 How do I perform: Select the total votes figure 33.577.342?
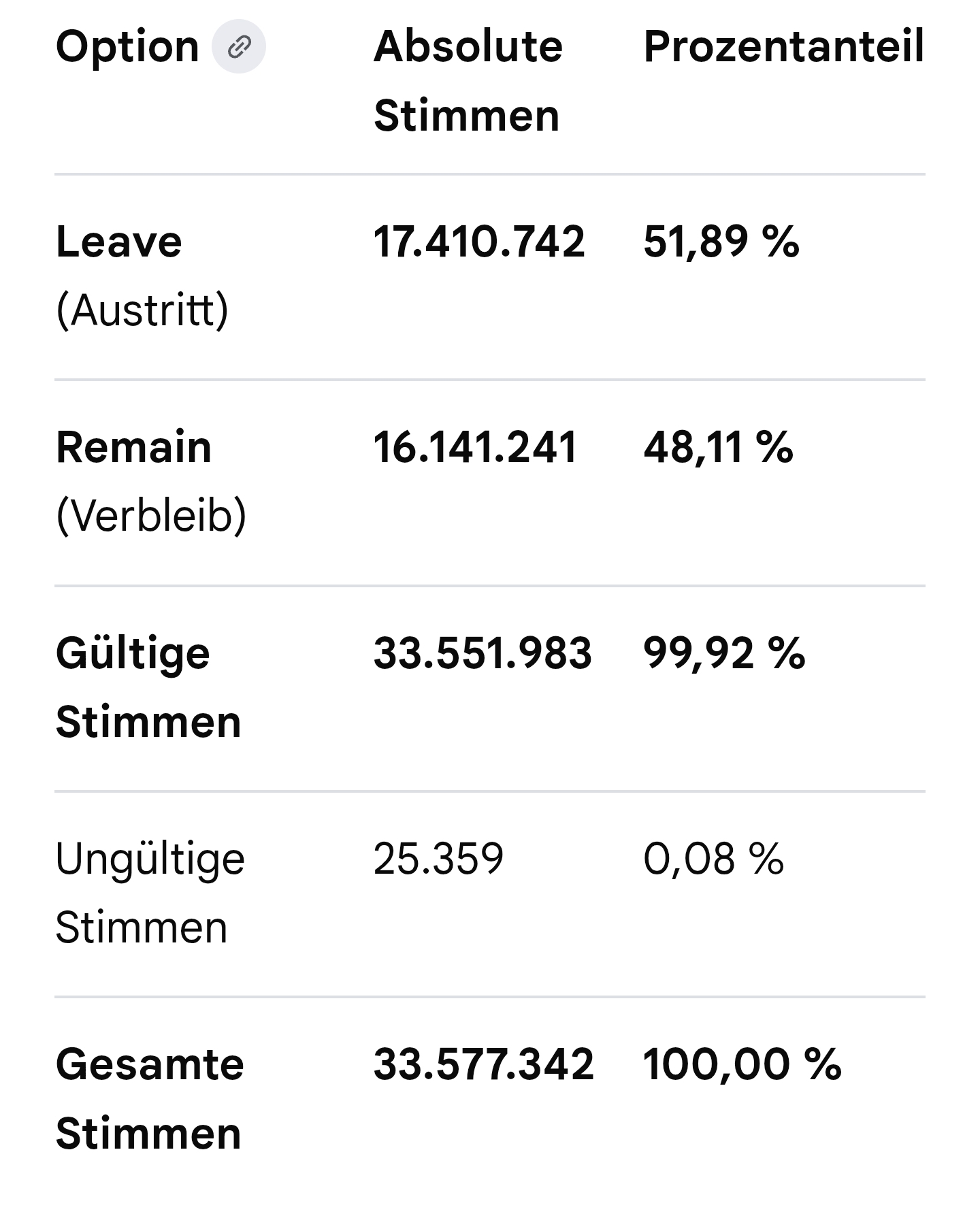point(483,1064)
